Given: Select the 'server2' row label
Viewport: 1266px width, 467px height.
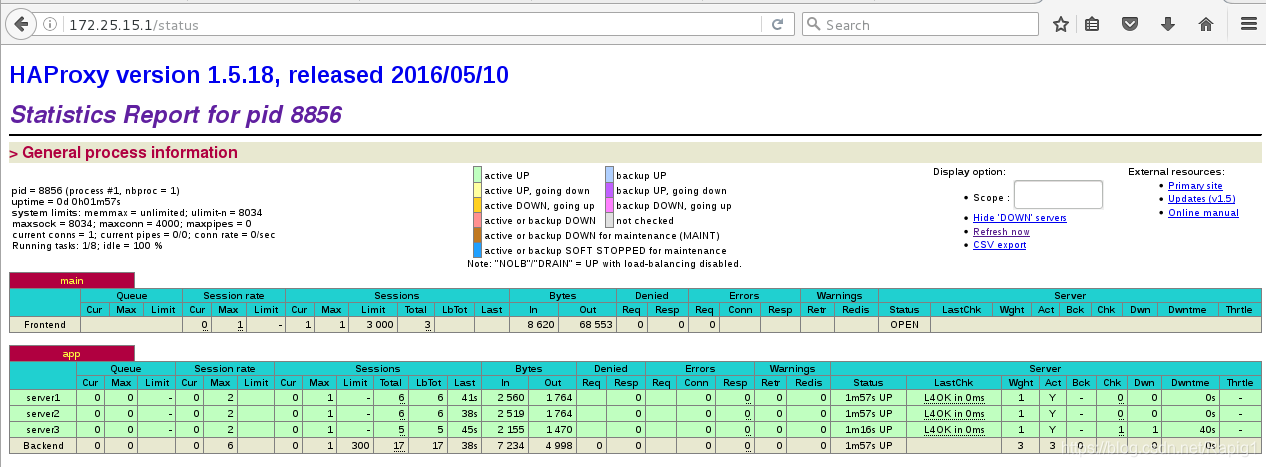Looking at the screenshot, I should click(43, 413).
